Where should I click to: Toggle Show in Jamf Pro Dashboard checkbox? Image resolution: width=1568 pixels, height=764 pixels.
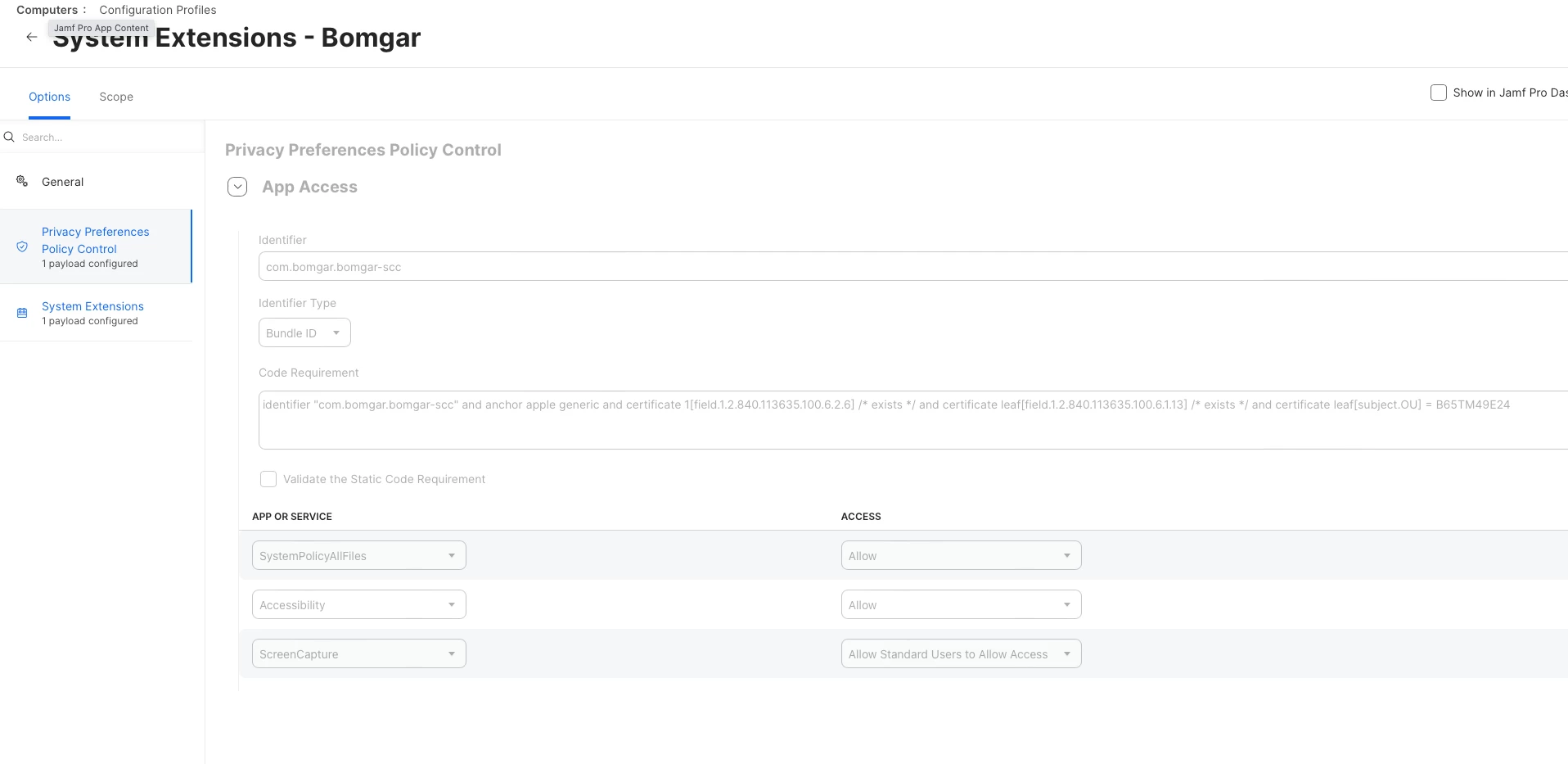1438,93
